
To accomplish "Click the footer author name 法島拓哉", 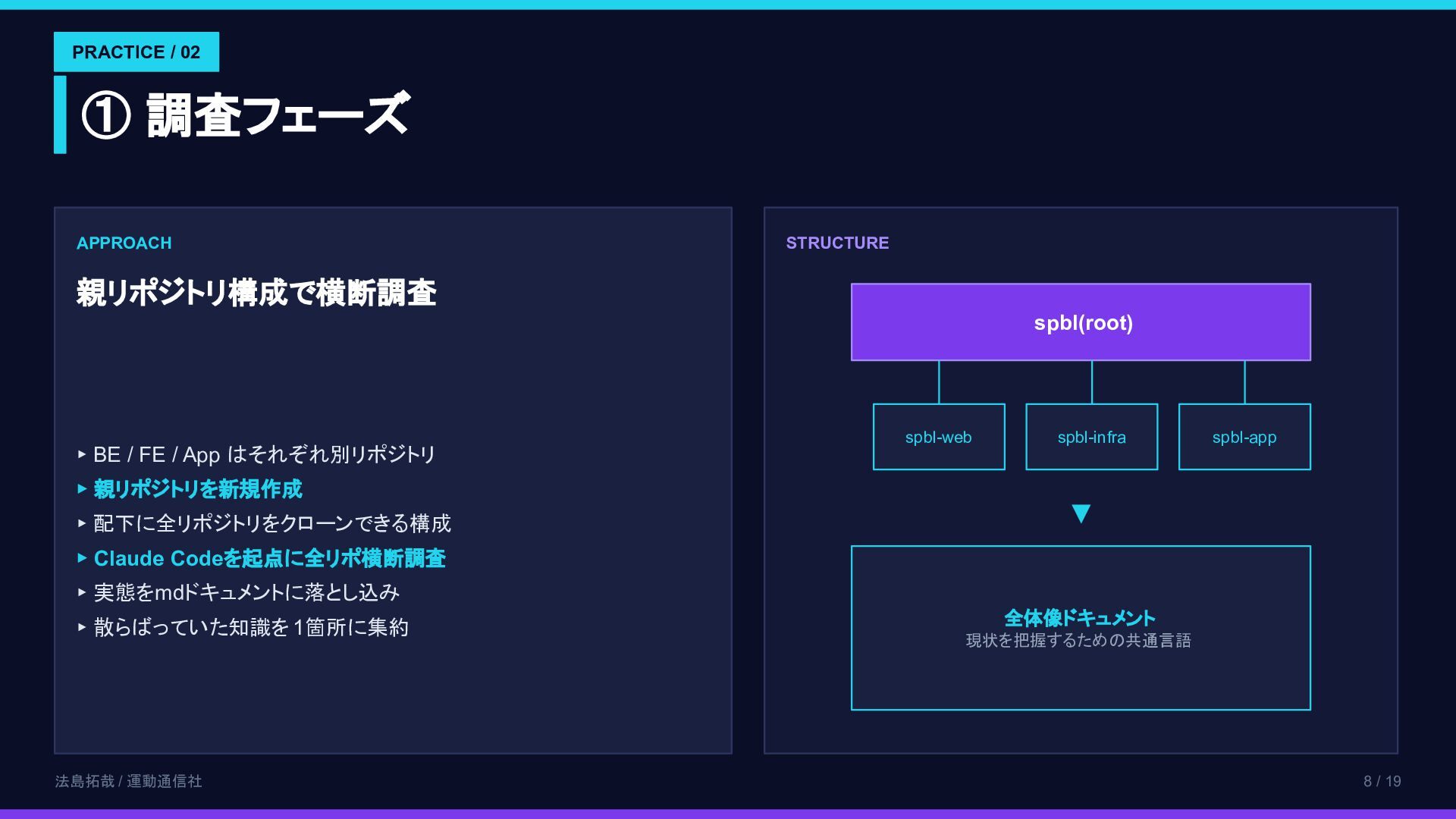I will [84, 781].
